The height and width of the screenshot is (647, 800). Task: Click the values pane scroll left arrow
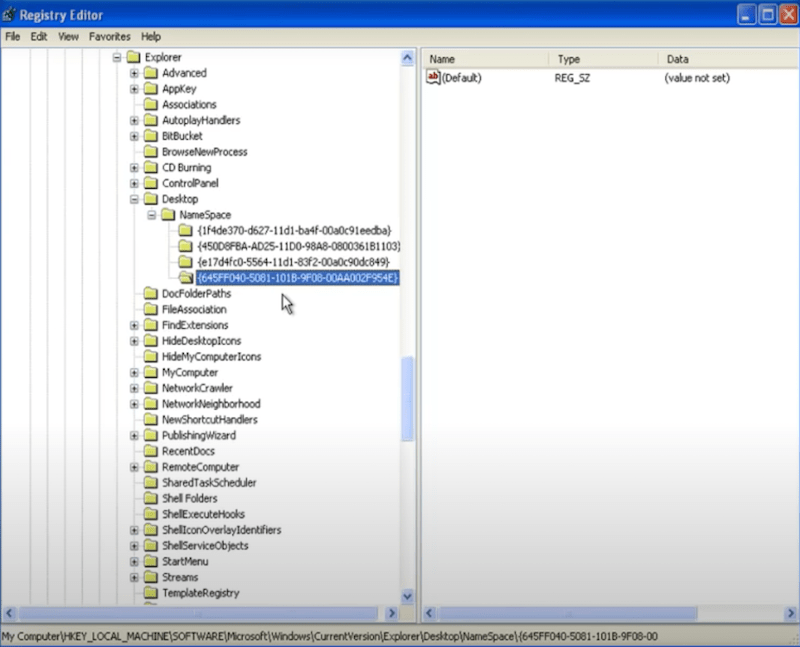click(430, 613)
